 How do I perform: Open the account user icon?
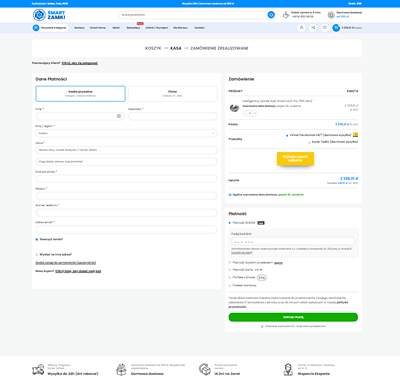301,28
